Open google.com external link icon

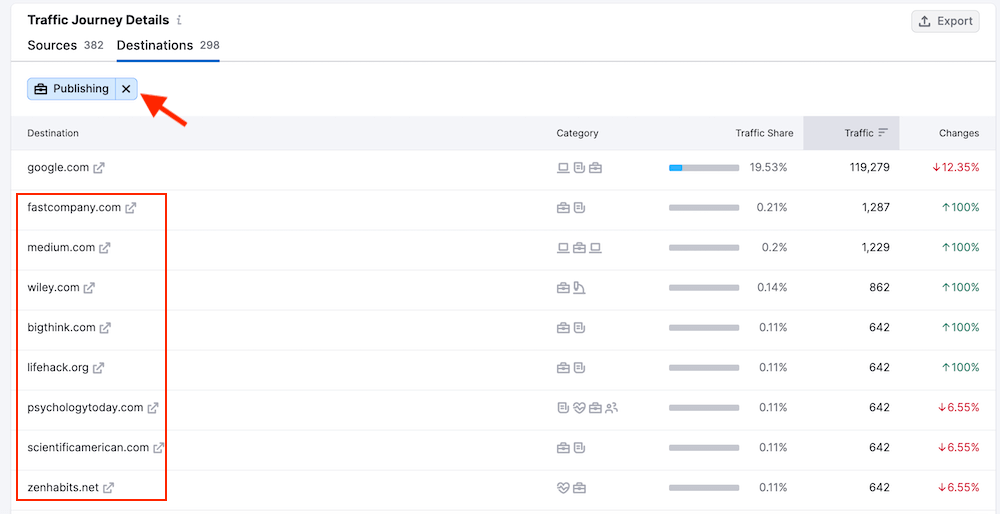(99, 168)
